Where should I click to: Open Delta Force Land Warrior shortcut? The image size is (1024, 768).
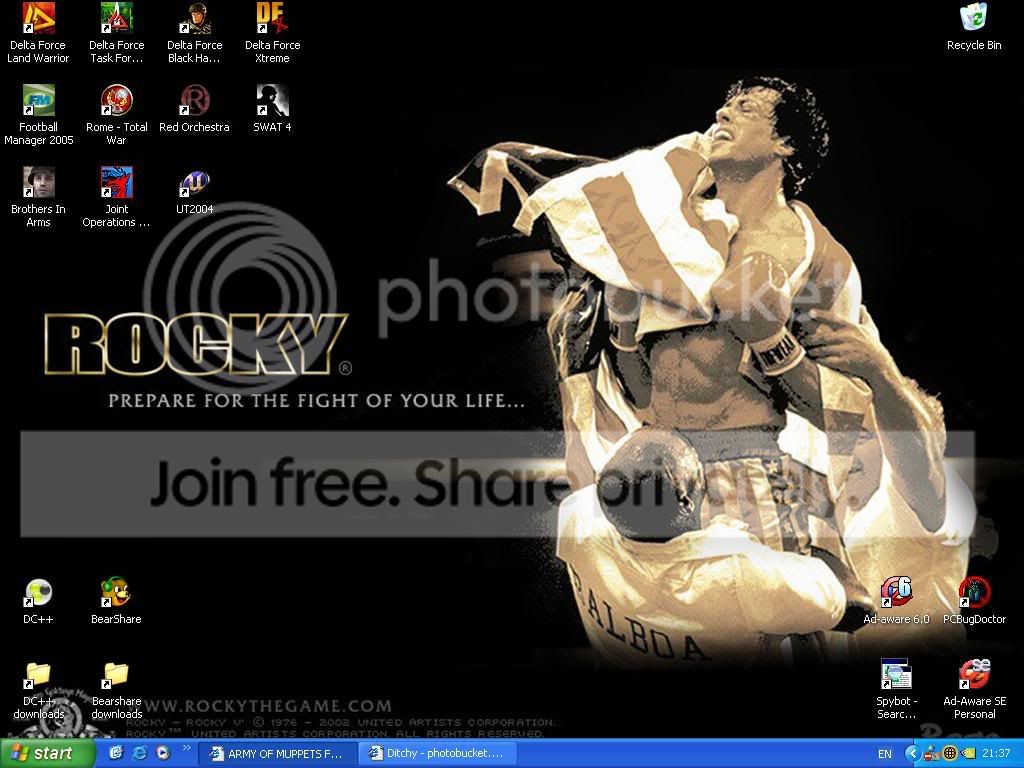(x=38, y=33)
